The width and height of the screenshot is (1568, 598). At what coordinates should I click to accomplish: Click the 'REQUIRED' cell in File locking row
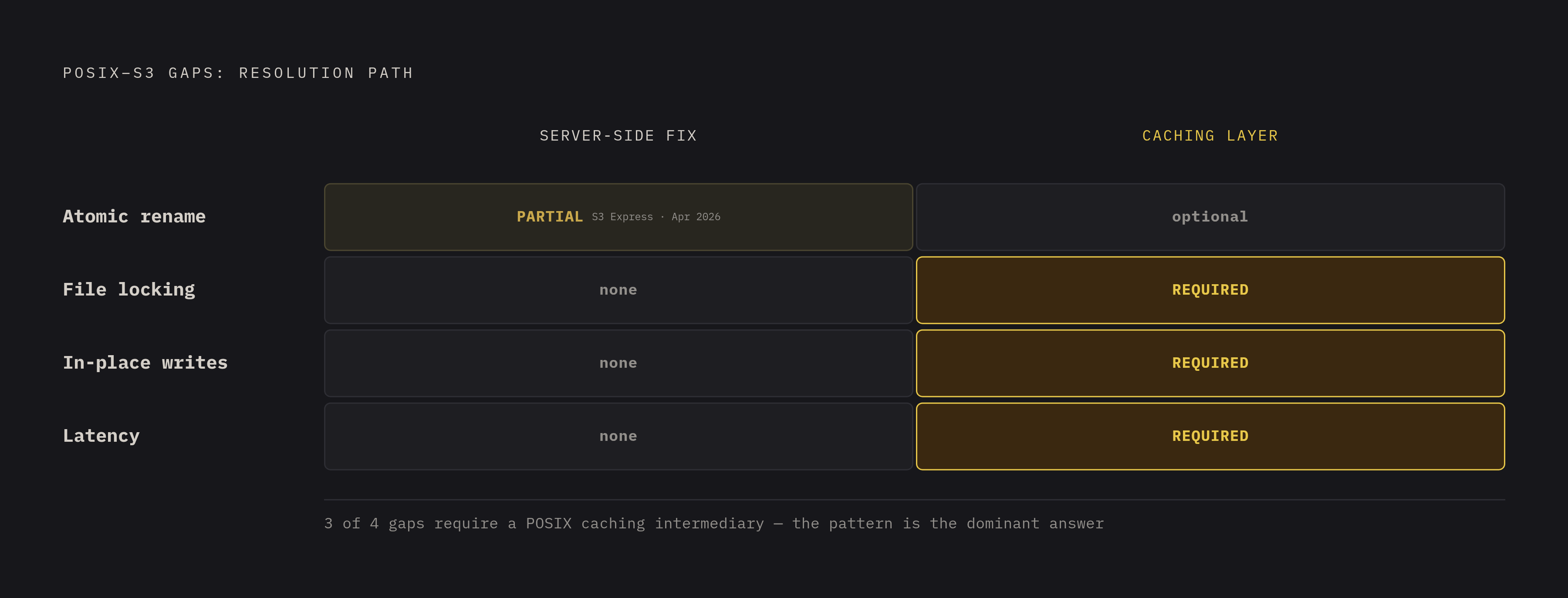point(1210,290)
